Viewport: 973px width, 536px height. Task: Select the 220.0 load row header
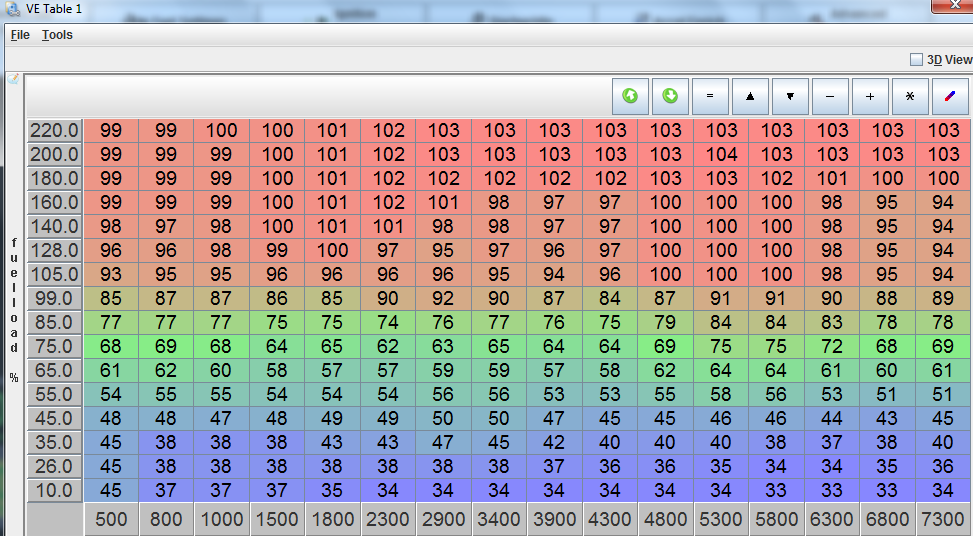point(55,130)
